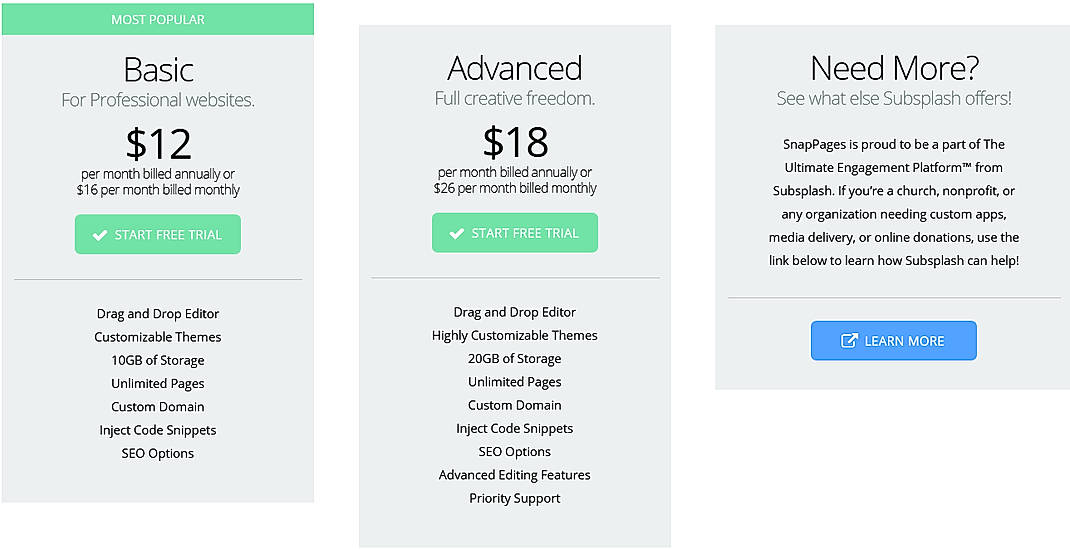Select the Advanced plan heading
Viewport: 1070px width, 550px height.
click(515, 68)
